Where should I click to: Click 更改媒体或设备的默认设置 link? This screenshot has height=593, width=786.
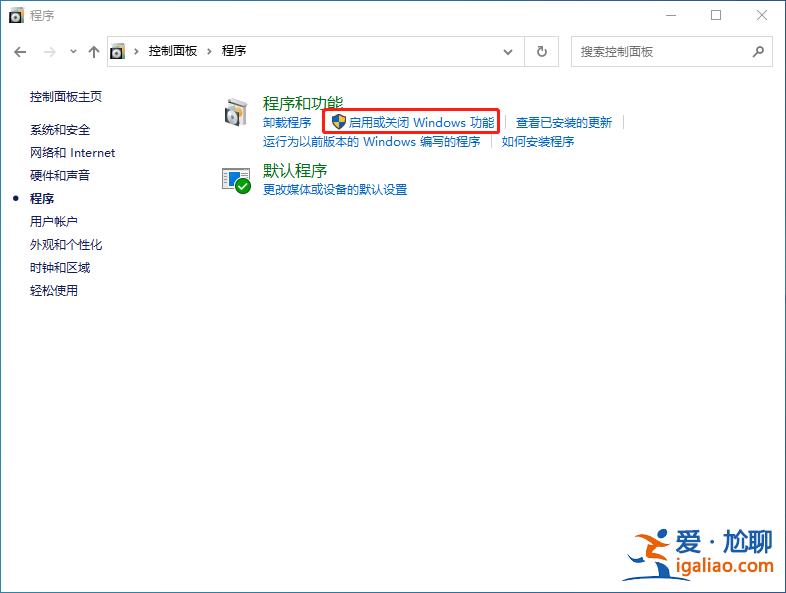tap(335, 189)
